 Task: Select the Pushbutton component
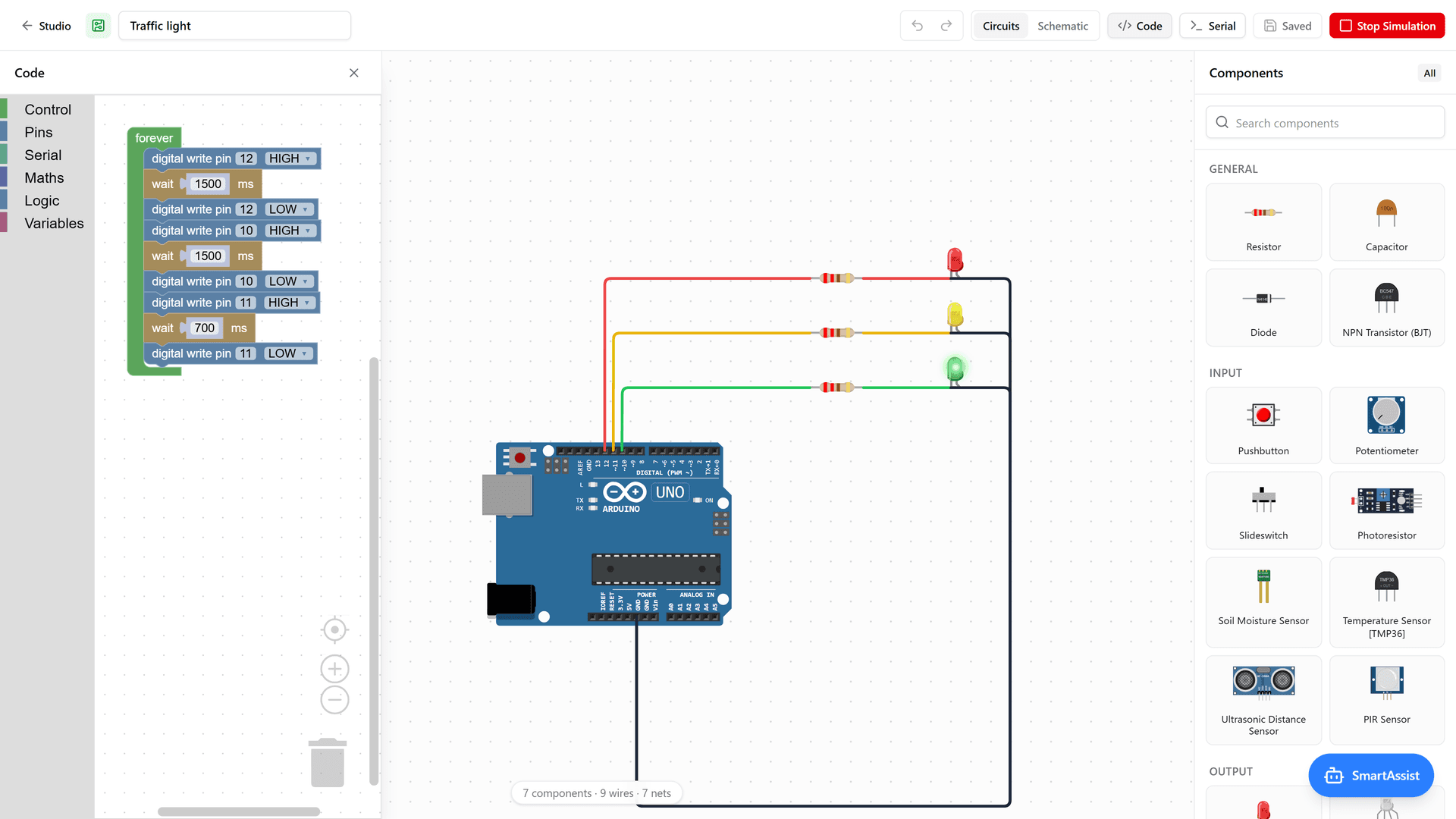tap(1263, 425)
